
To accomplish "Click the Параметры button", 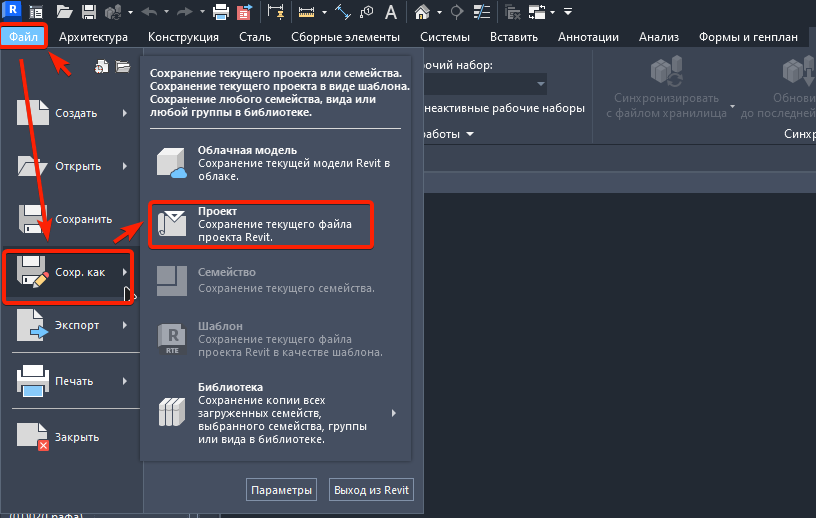I will click(x=282, y=490).
